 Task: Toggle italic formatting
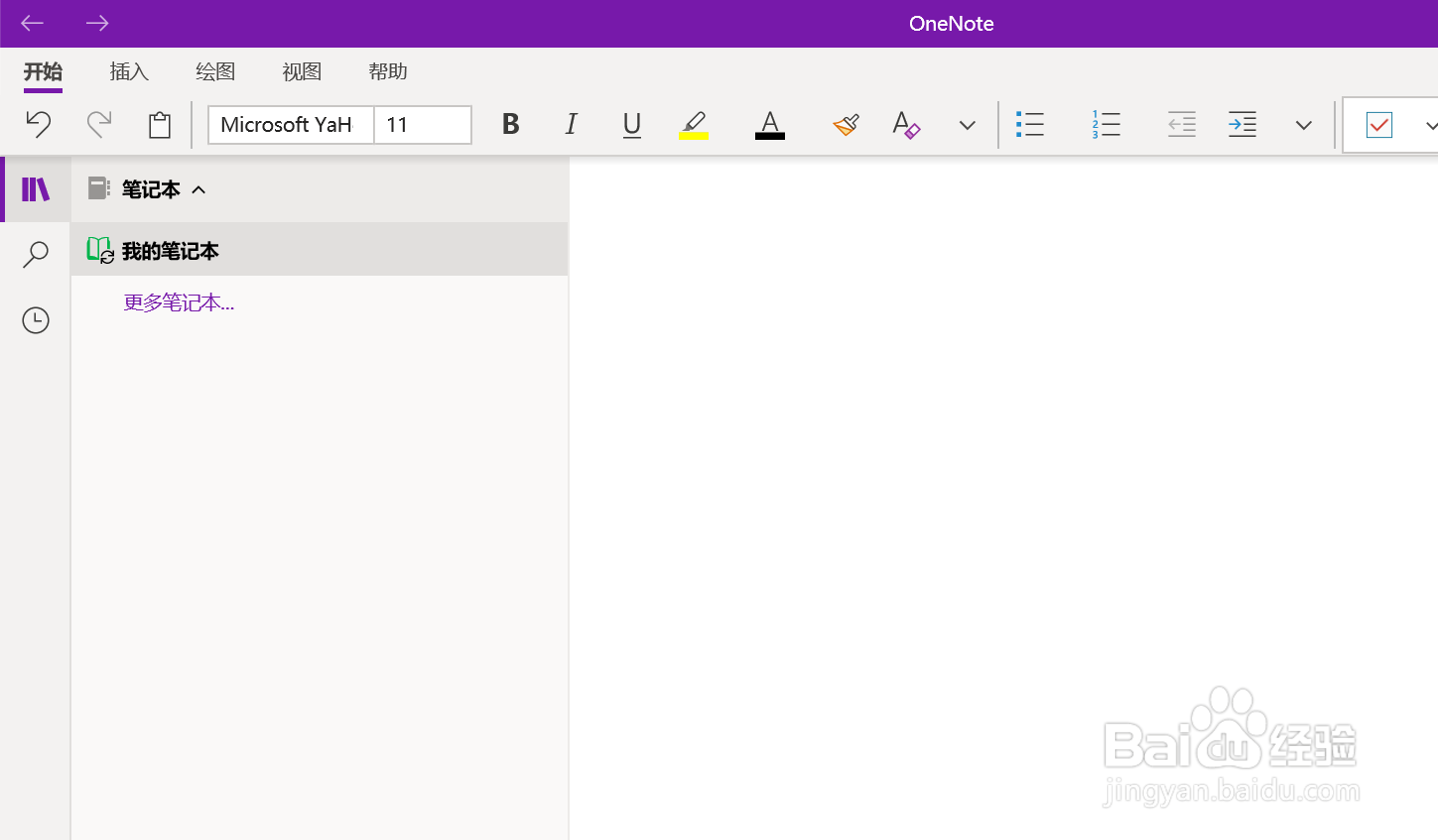pyautogui.click(x=571, y=125)
